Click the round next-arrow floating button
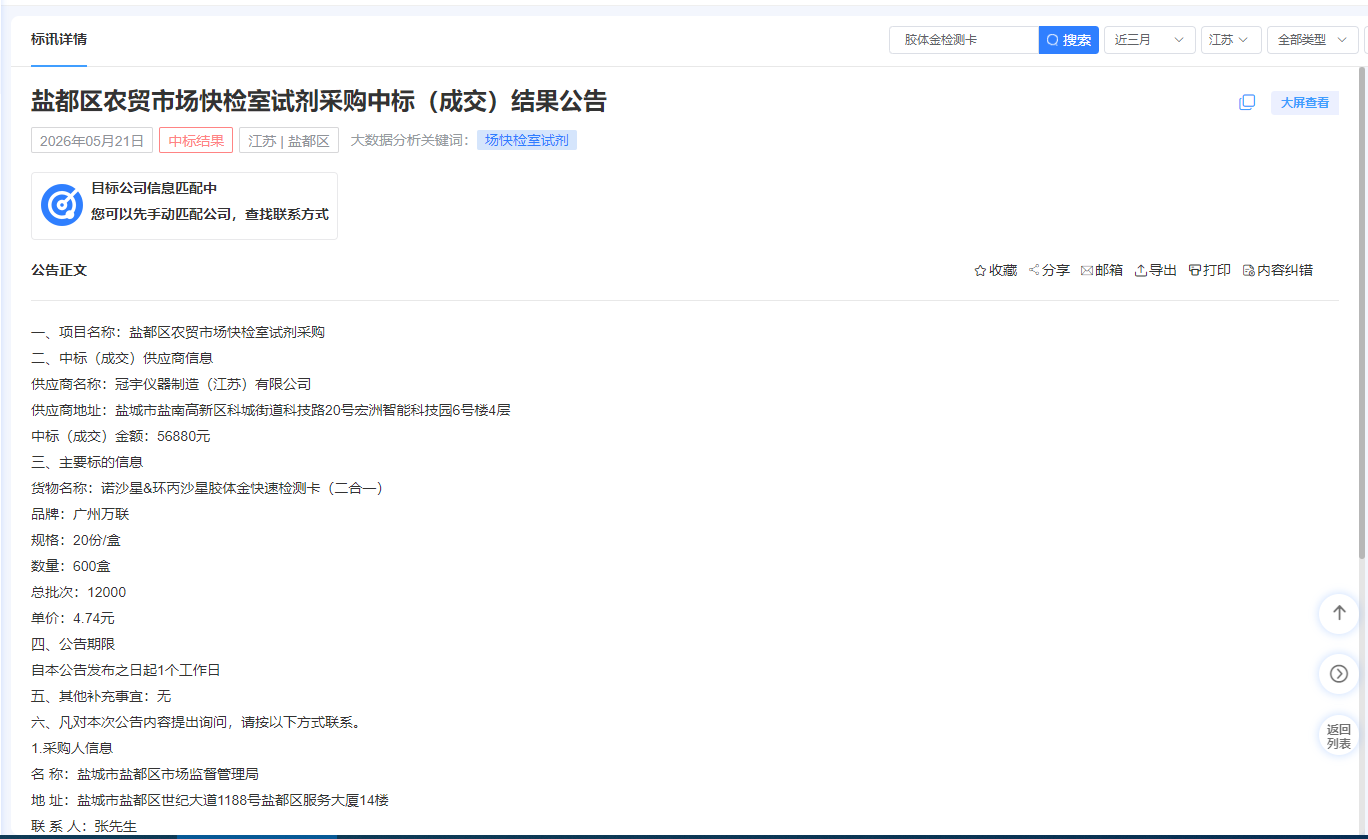Viewport: 1368px width, 839px height. point(1339,674)
